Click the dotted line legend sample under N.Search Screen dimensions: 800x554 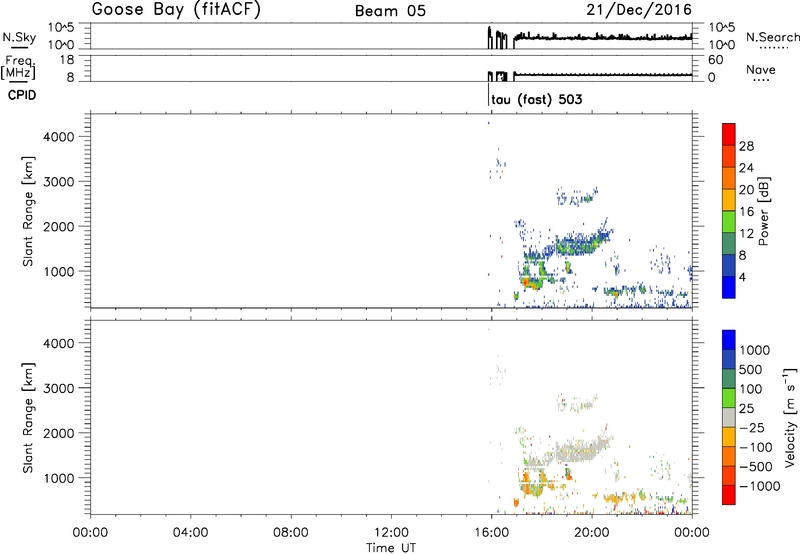click(x=773, y=47)
